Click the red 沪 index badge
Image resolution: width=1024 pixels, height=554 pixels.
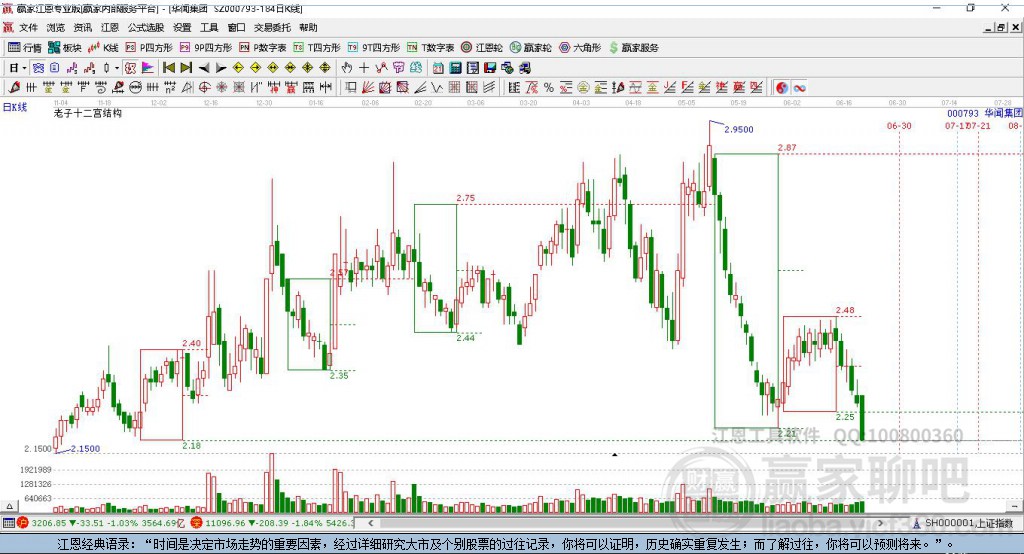(x=23, y=523)
